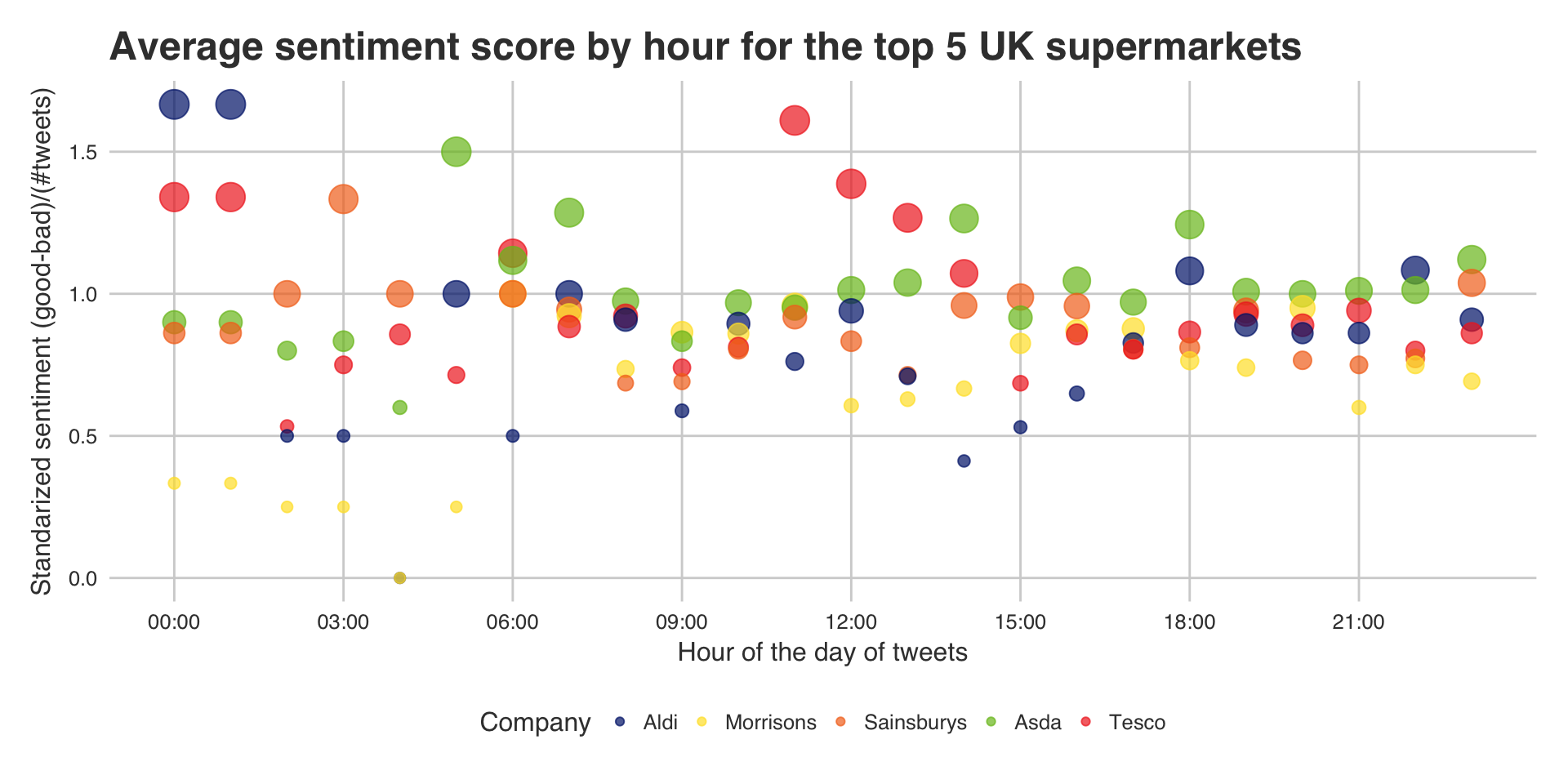This screenshot has height=784, width=1568.
Task: Click the dot on the 0.0 gridline
Action: 399,578
